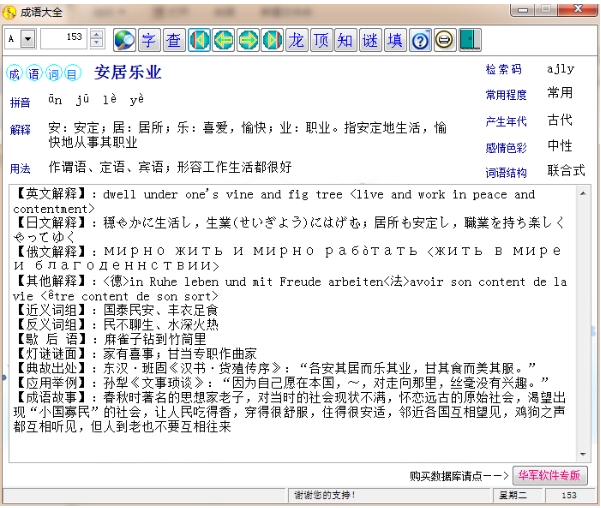Screen dimensions: 601x508
Task: Click the yellow round minus icon
Action: click(445, 40)
